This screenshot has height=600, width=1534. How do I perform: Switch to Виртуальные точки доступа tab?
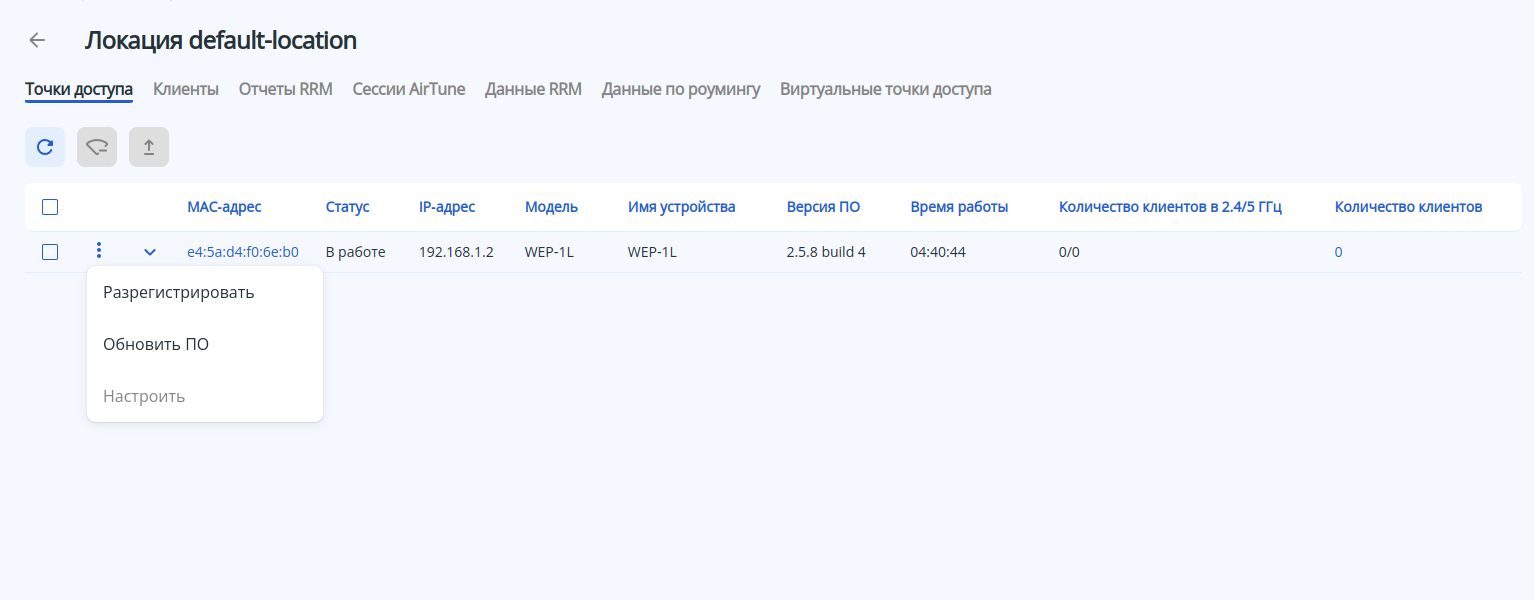pyautogui.click(x=886, y=89)
